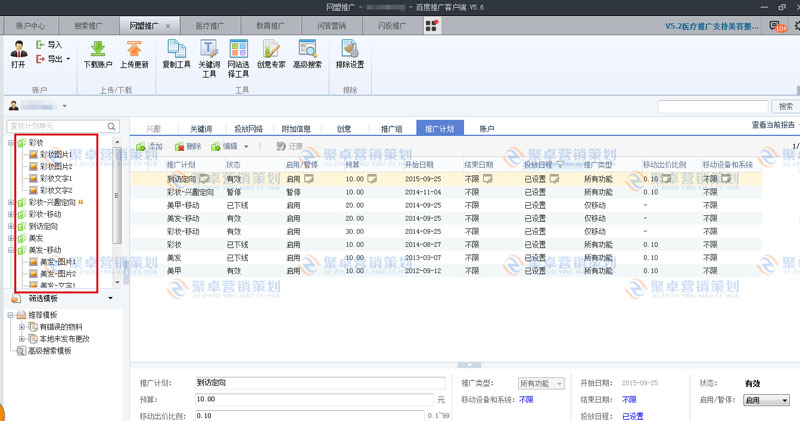800x421 pixels.
Task: Click the tree scrollbar up arrow
Action: pos(117,142)
